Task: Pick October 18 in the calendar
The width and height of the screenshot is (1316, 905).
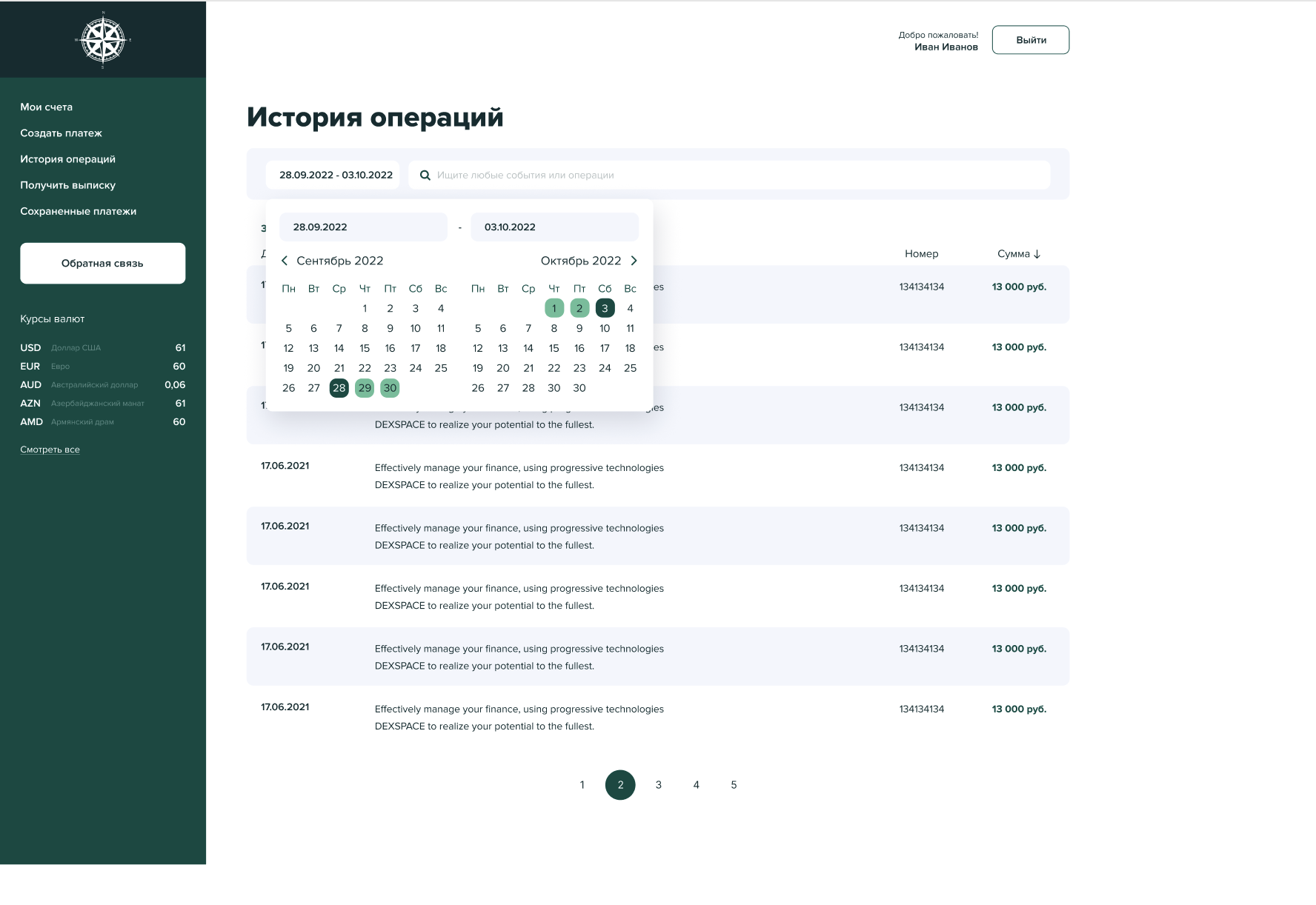Action: [631, 348]
